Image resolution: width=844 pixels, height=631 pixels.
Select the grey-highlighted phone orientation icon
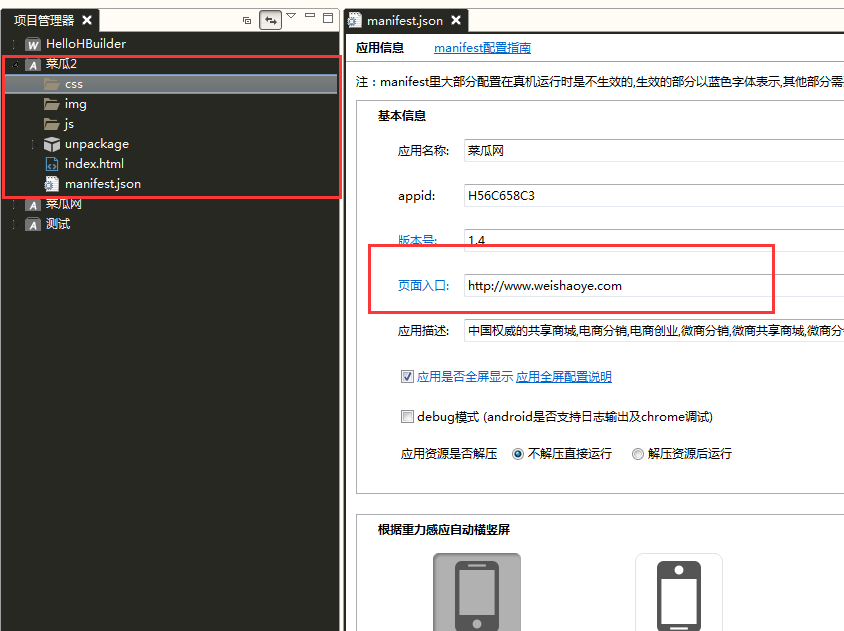point(477,592)
